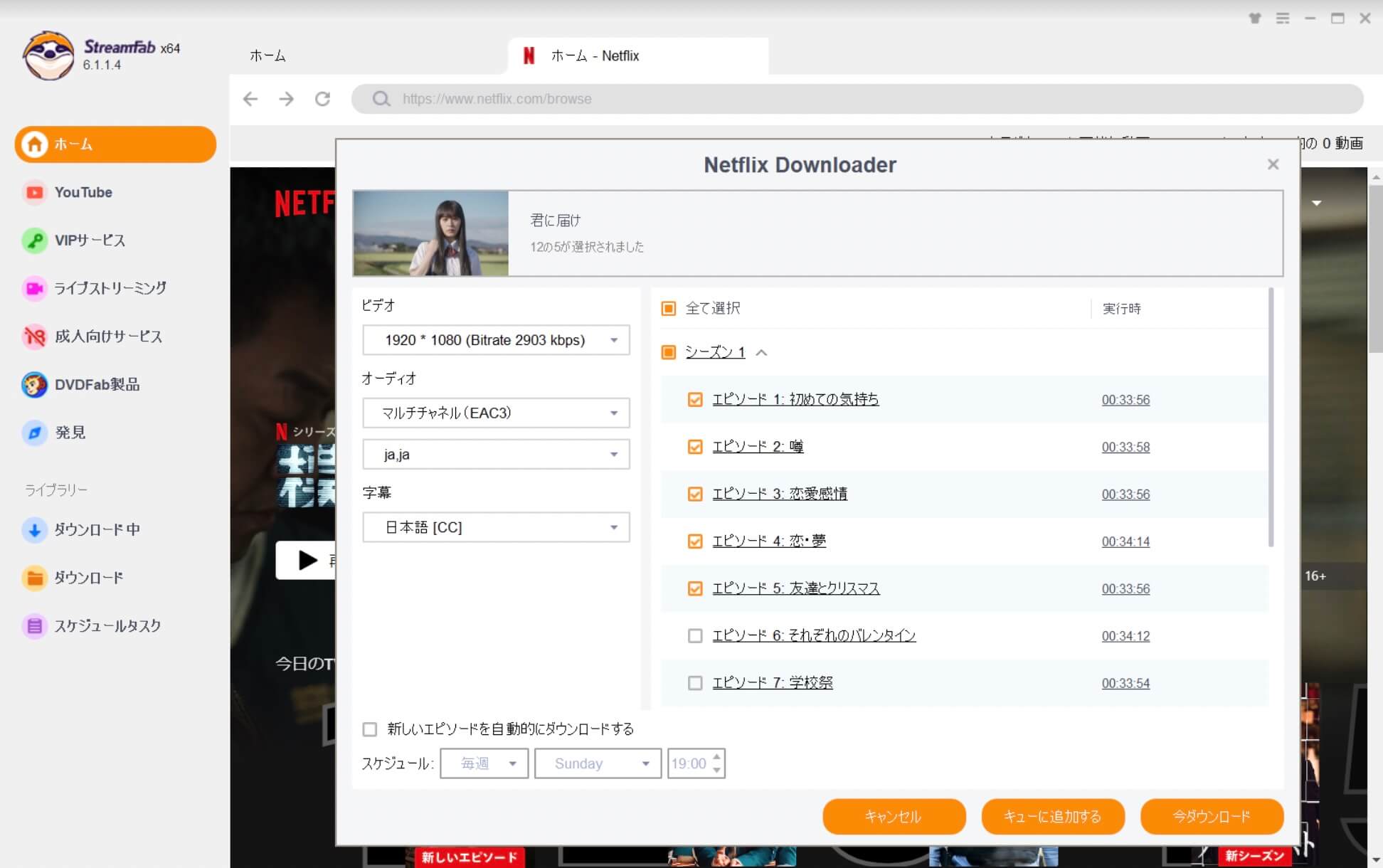Open the 毎週 schedule frequency dropdown
Viewport: 1383px width, 868px height.
484,763
